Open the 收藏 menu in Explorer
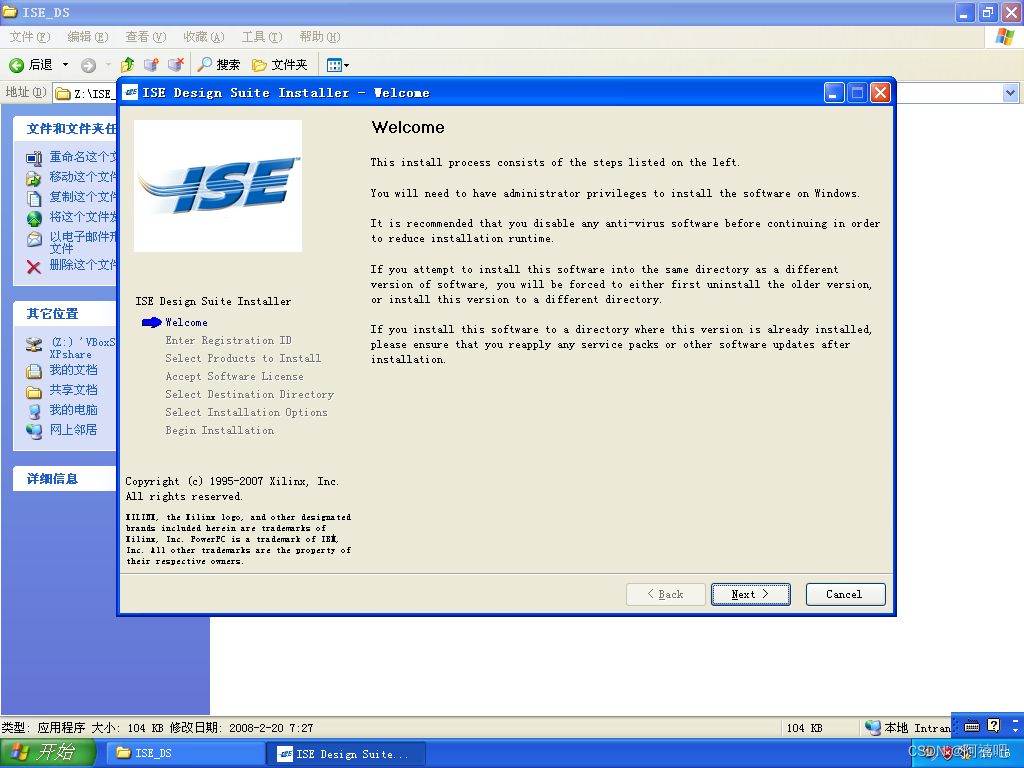The width and height of the screenshot is (1024, 768). pyautogui.click(x=204, y=37)
